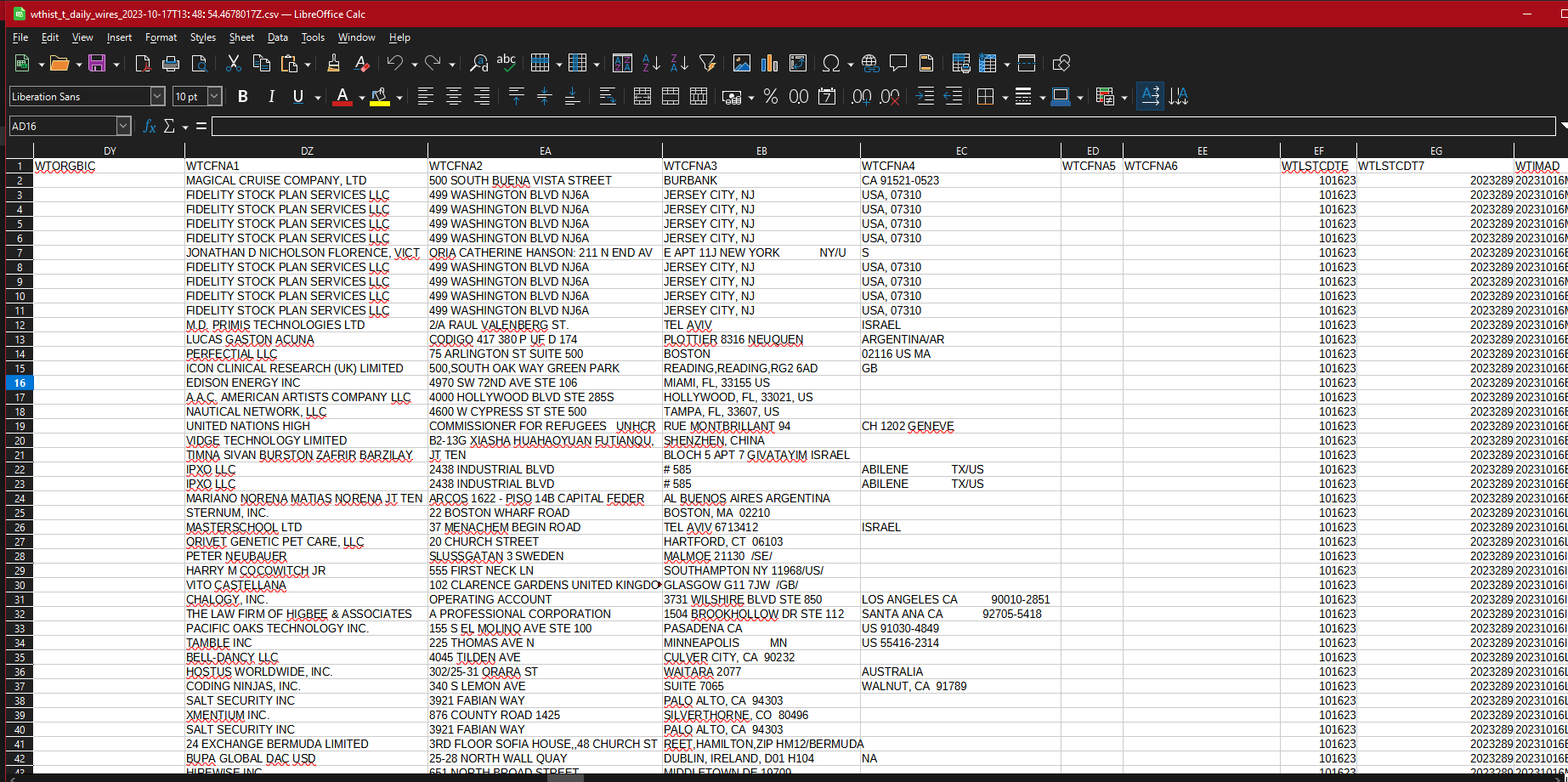
Task: Expand the Paste options dropdown arrow
Action: pyautogui.click(x=309, y=64)
